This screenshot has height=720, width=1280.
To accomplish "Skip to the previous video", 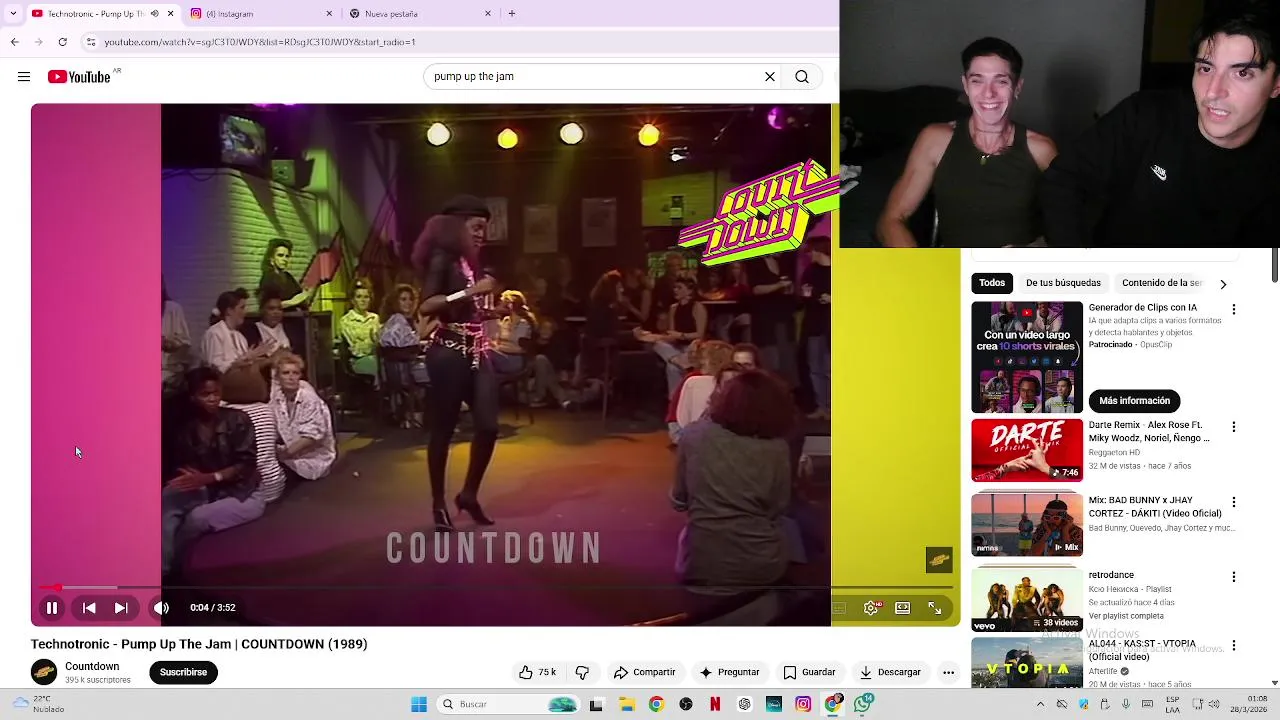I will point(89,607).
